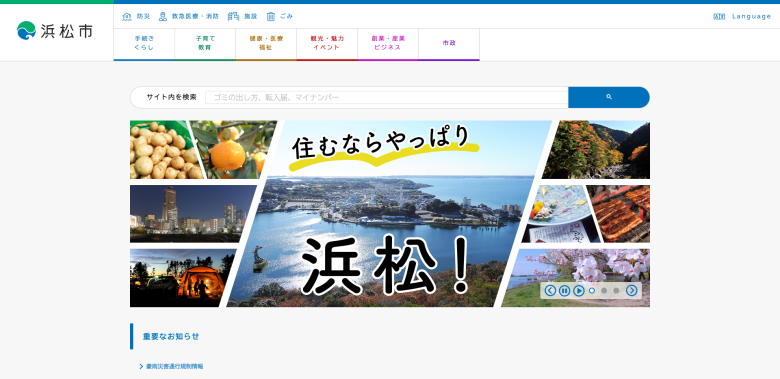Open the 救急医療・消防 icon link

[189, 16]
